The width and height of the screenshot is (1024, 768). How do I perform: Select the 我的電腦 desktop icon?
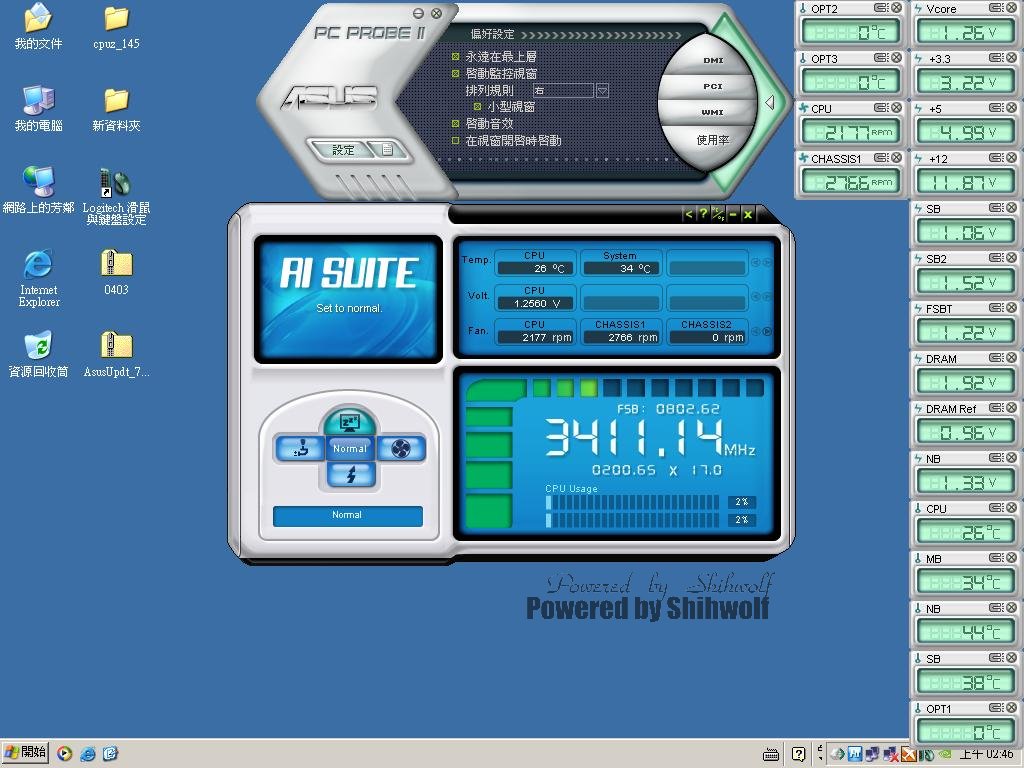tap(39, 108)
